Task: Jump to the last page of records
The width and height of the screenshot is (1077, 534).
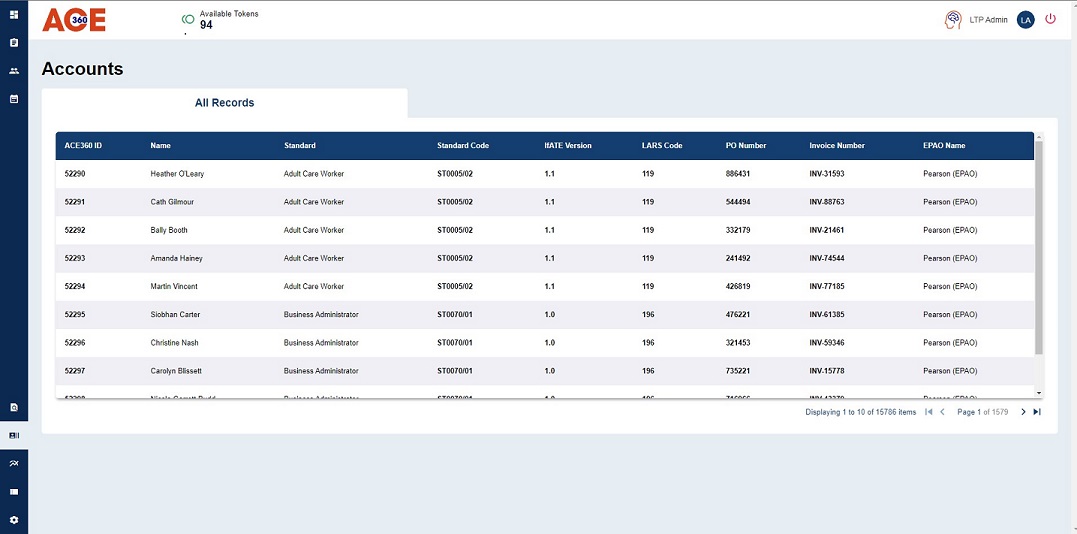Action: (1037, 412)
